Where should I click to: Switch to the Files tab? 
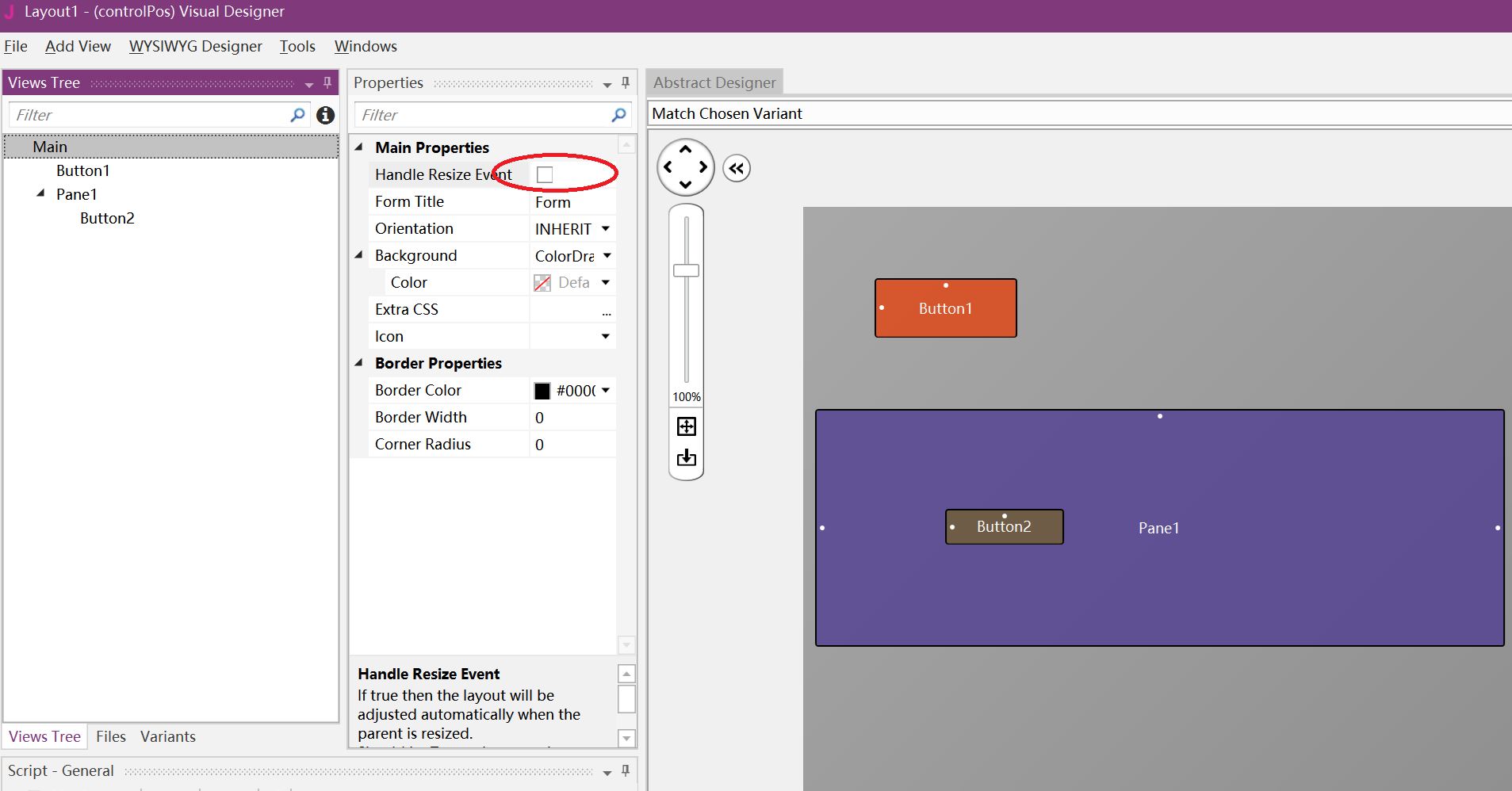(111, 736)
